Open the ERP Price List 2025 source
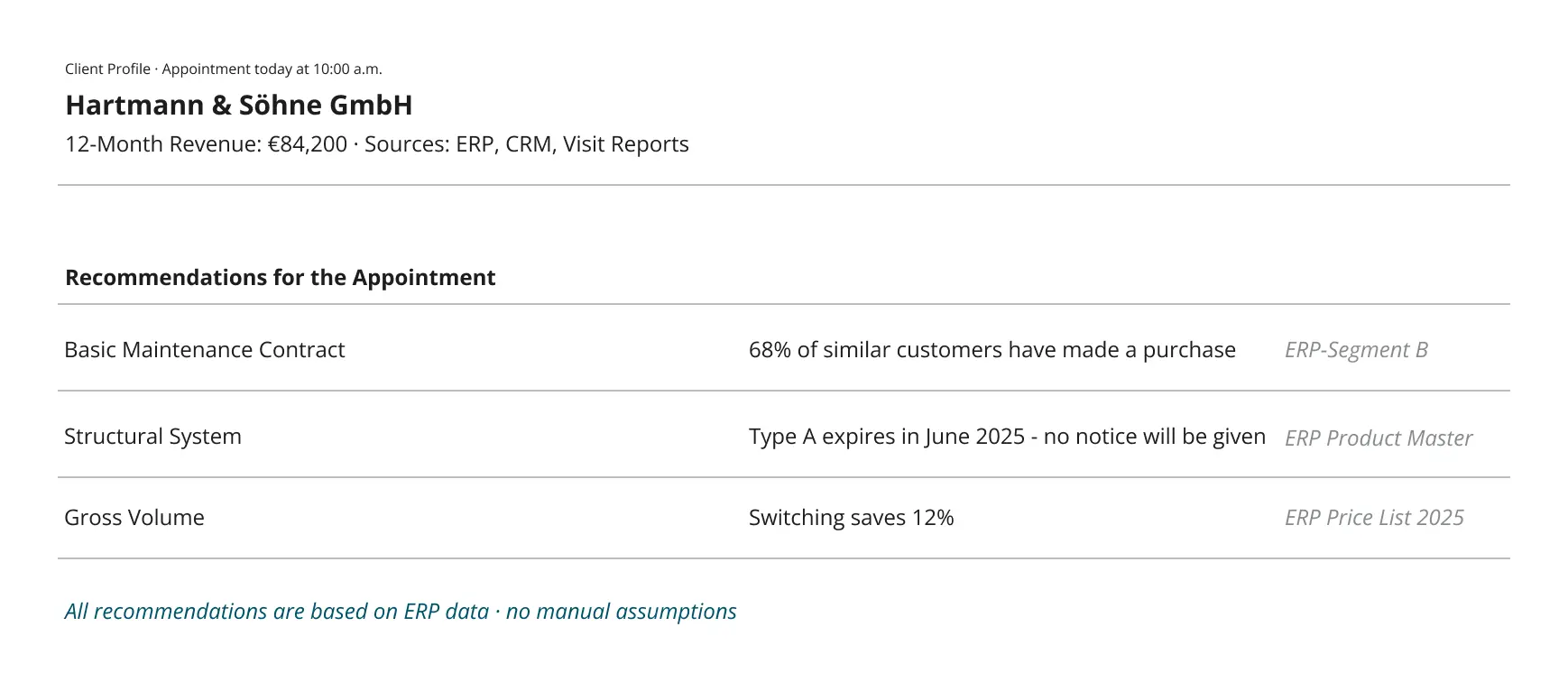The height and width of the screenshot is (682, 1568). coord(1374,518)
